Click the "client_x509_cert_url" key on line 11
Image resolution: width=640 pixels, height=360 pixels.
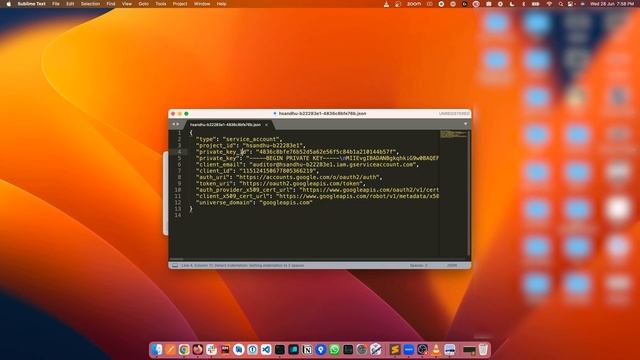(232, 196)
